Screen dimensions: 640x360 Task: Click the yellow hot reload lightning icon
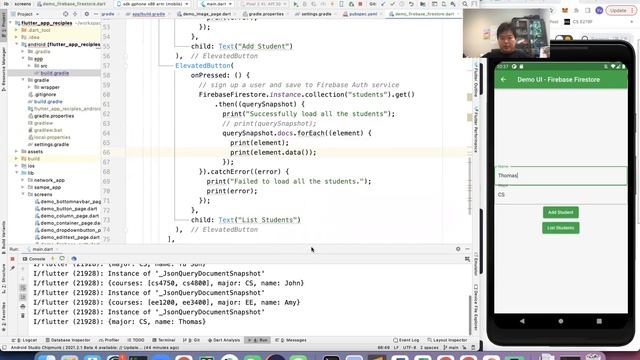[52, 259]
